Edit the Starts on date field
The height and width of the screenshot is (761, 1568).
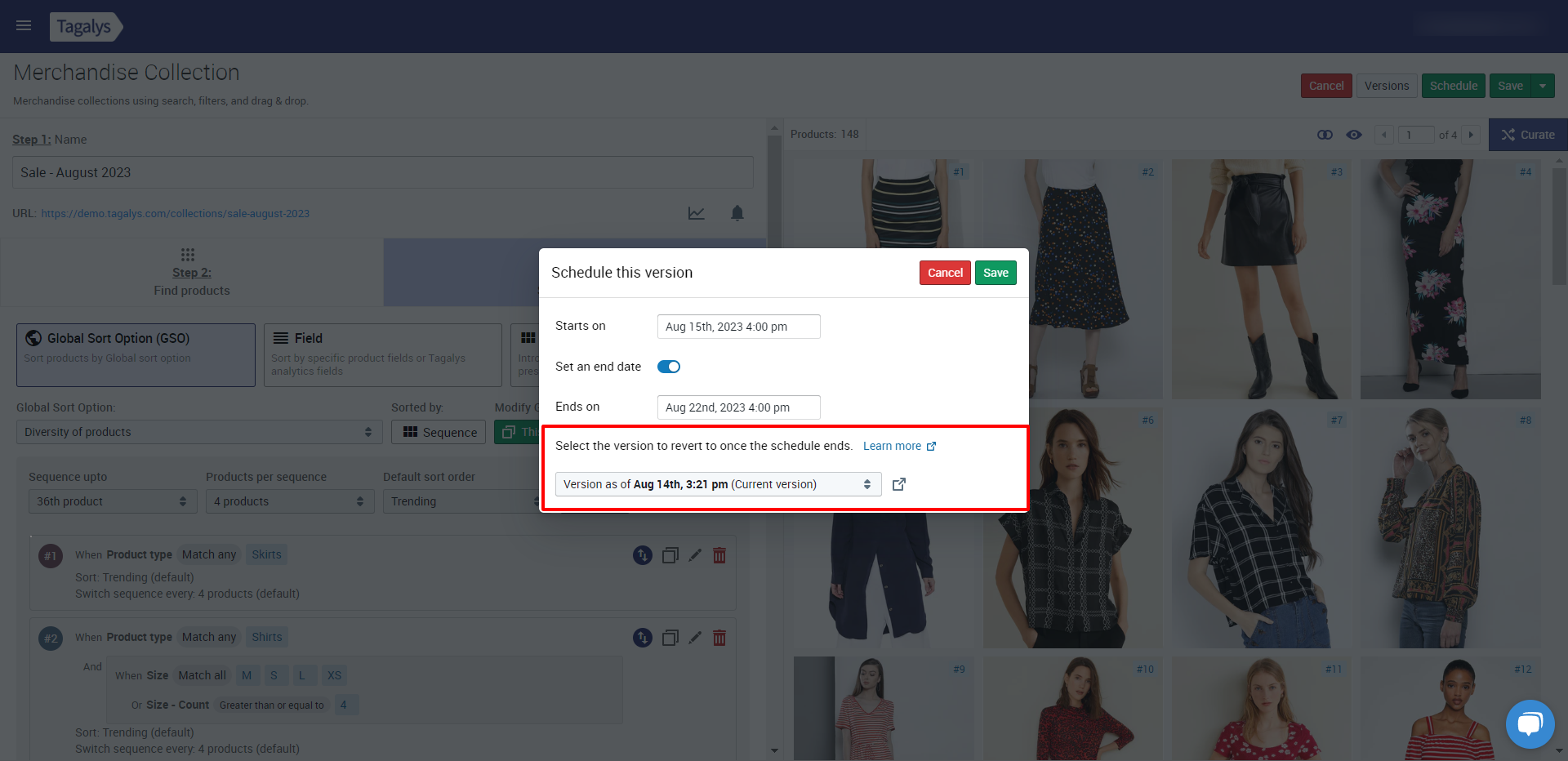(x=739, y=327)
